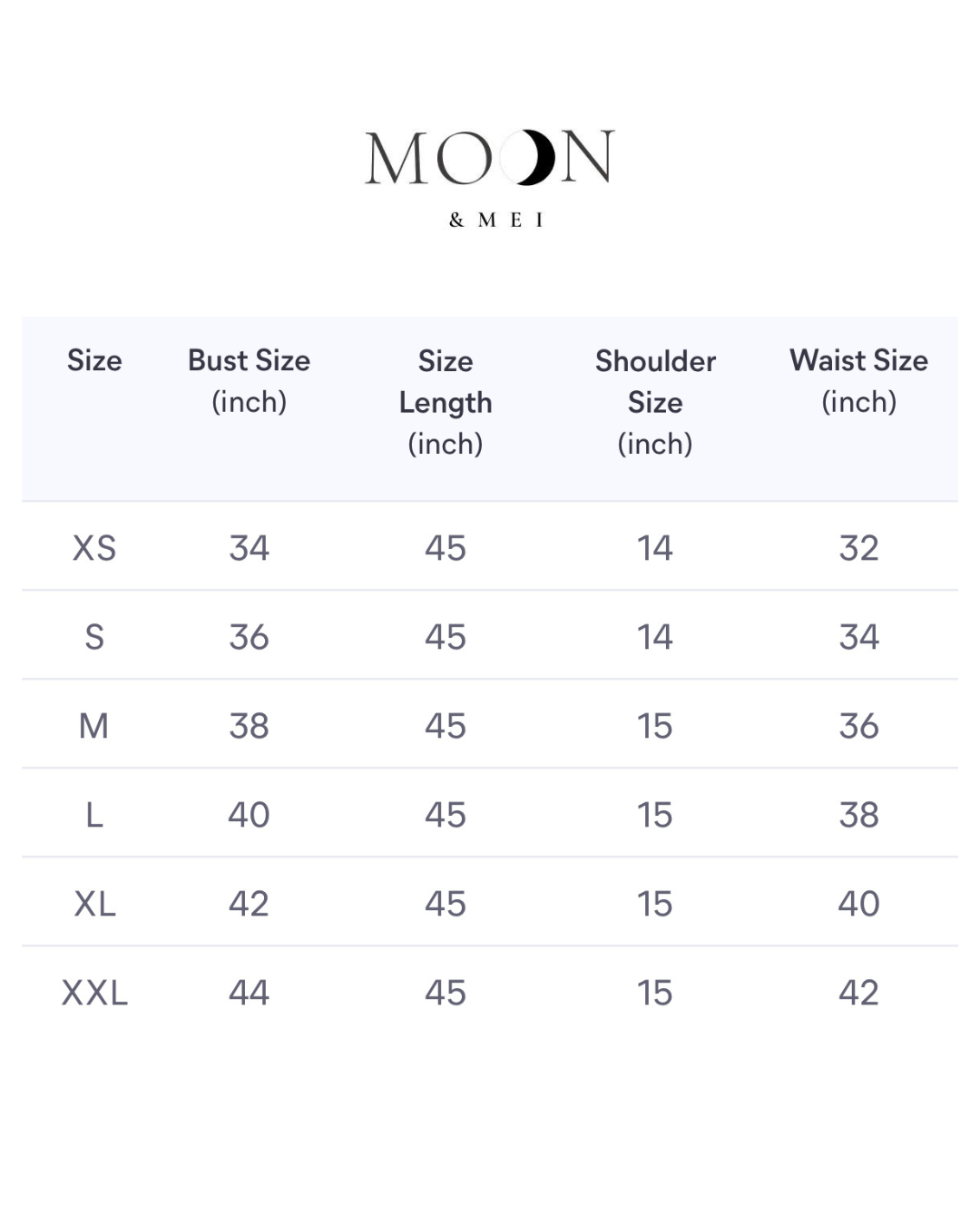Viewport: 980px width, 1225px height.
Task: Click the 'Size Length (inch)' column header
Action: click(446, 401)
